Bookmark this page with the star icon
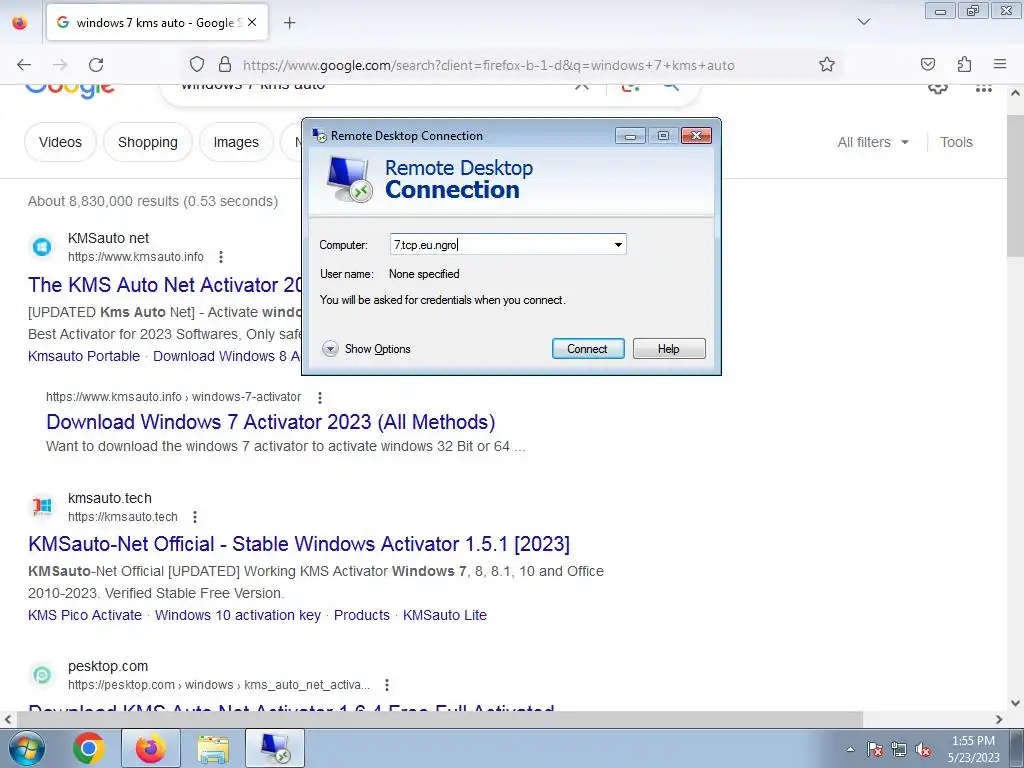The height and width of the screenshot is (768, 1024). click(x=827, y=64)
